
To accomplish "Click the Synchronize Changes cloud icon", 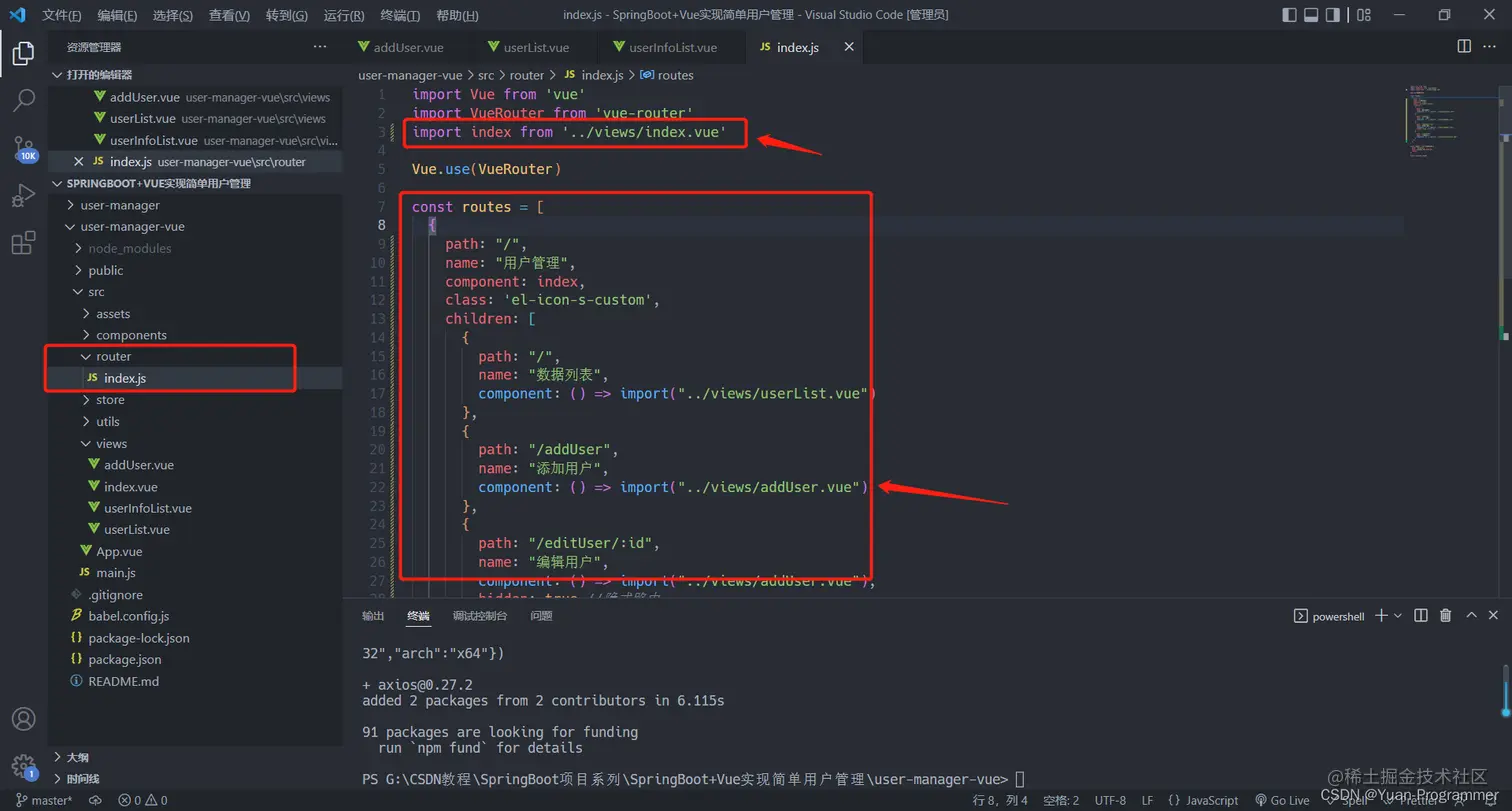I will (96, 800).
